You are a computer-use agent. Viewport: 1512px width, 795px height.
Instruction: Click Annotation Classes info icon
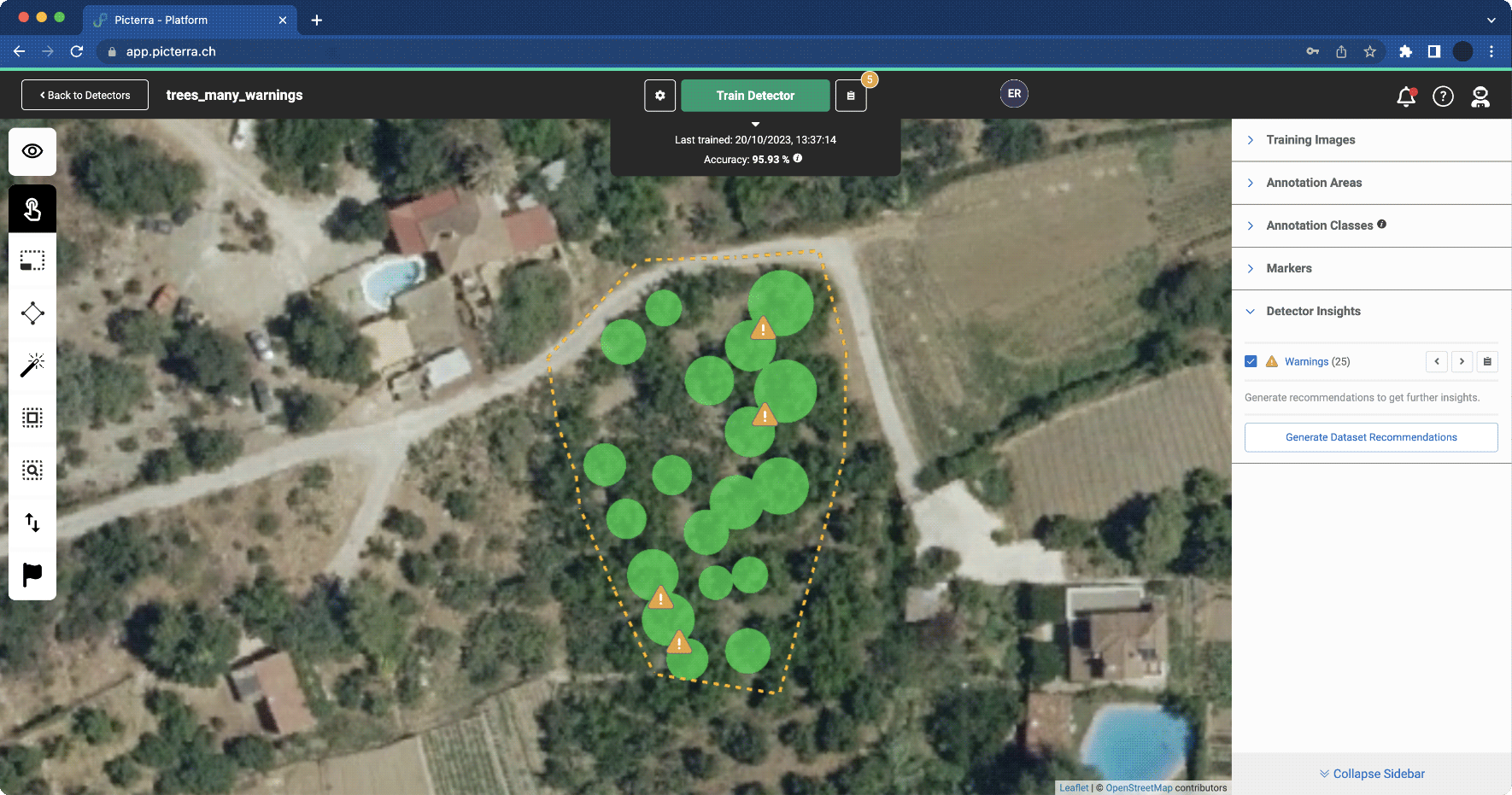coord(1382,225)
